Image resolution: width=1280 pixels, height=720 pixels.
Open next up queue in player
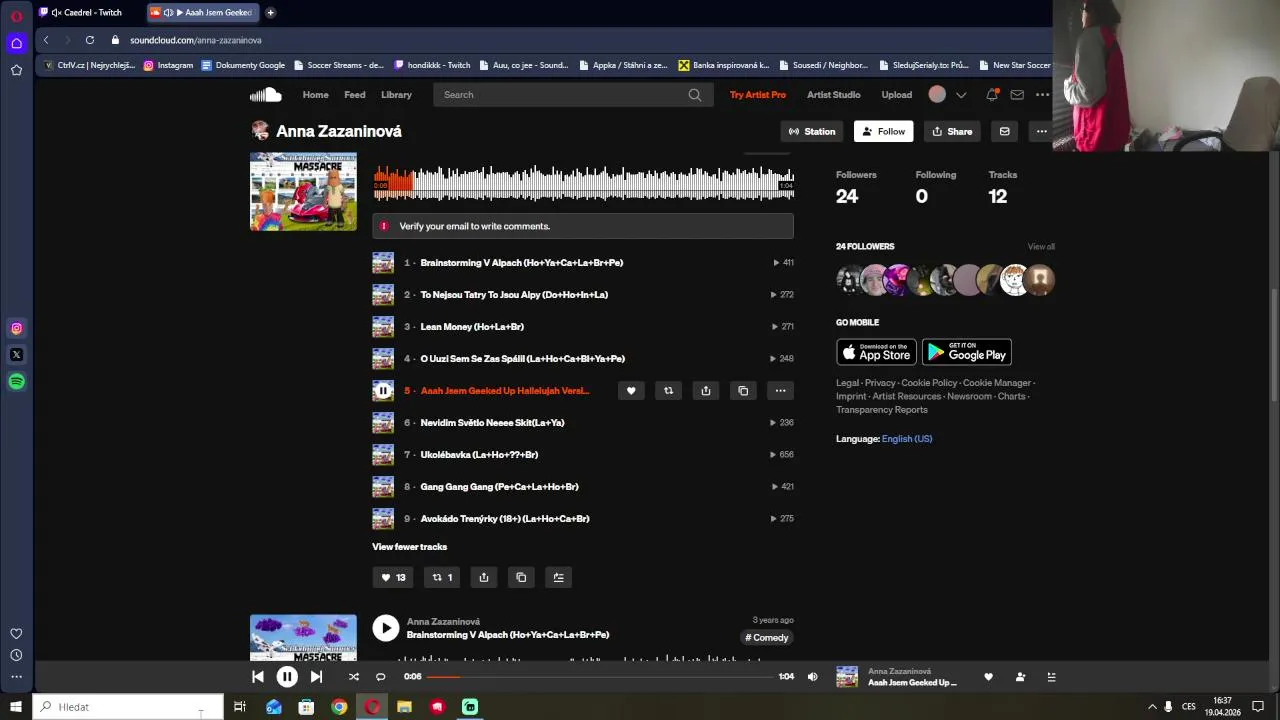(x=1051, y=677)
